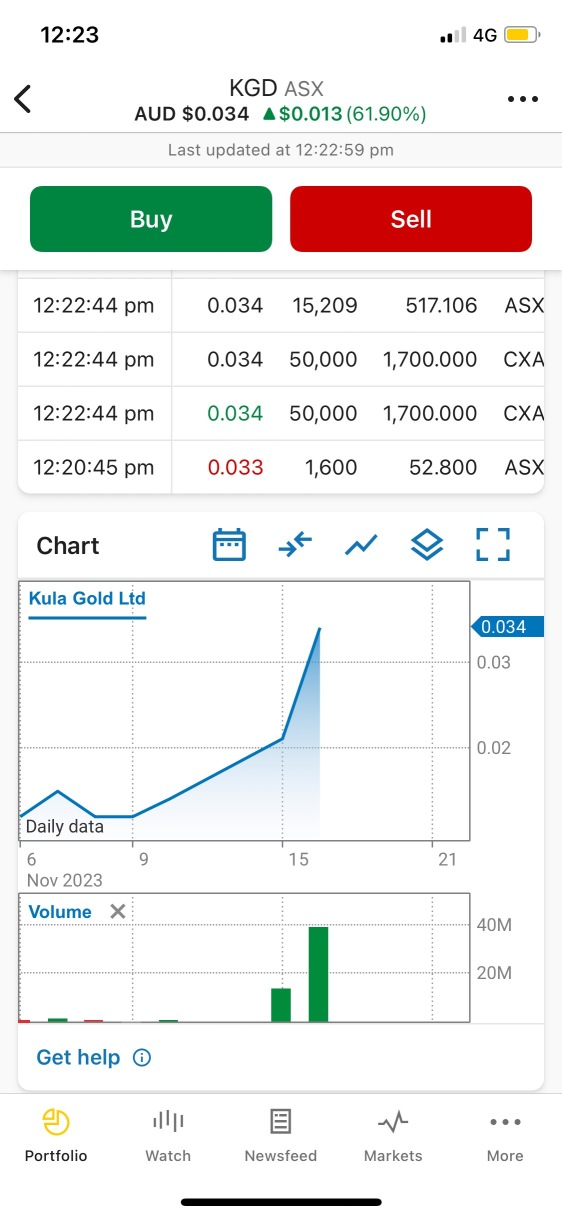This screenshot has height=1218, width=562.
Task: Open chart layers indicators icon
Action: pyautogui.click(x=427, y=545)
